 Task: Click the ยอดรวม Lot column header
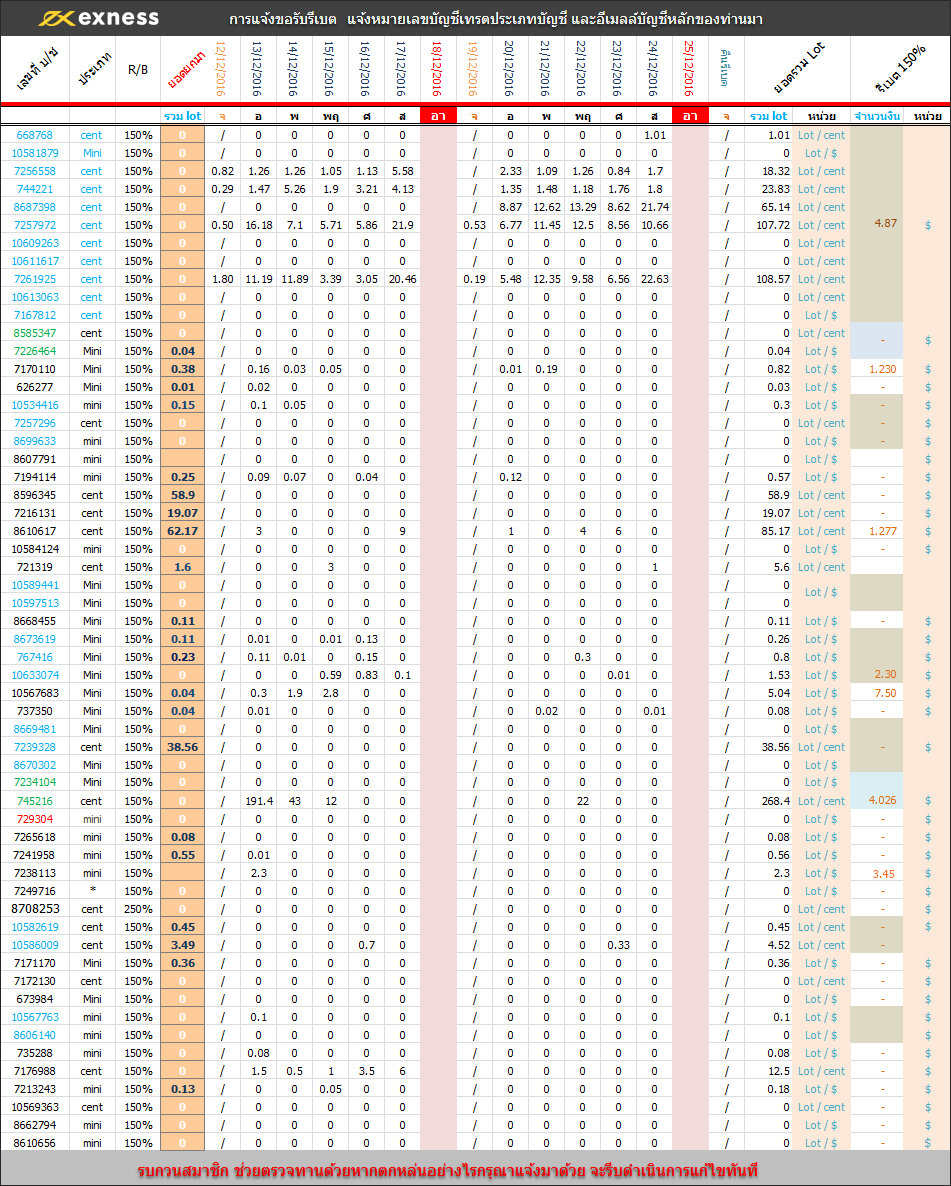(799, 69)
